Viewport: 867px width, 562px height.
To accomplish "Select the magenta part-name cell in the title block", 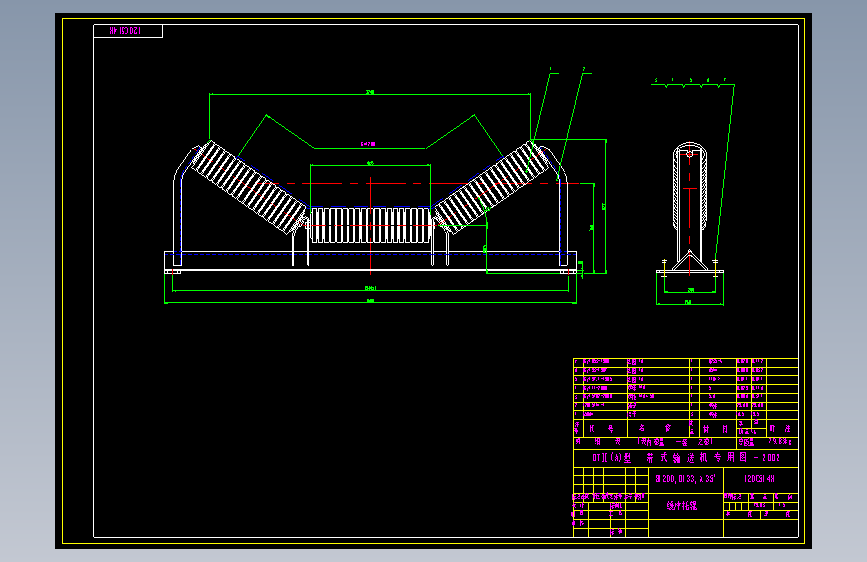I will coord(682,506).
